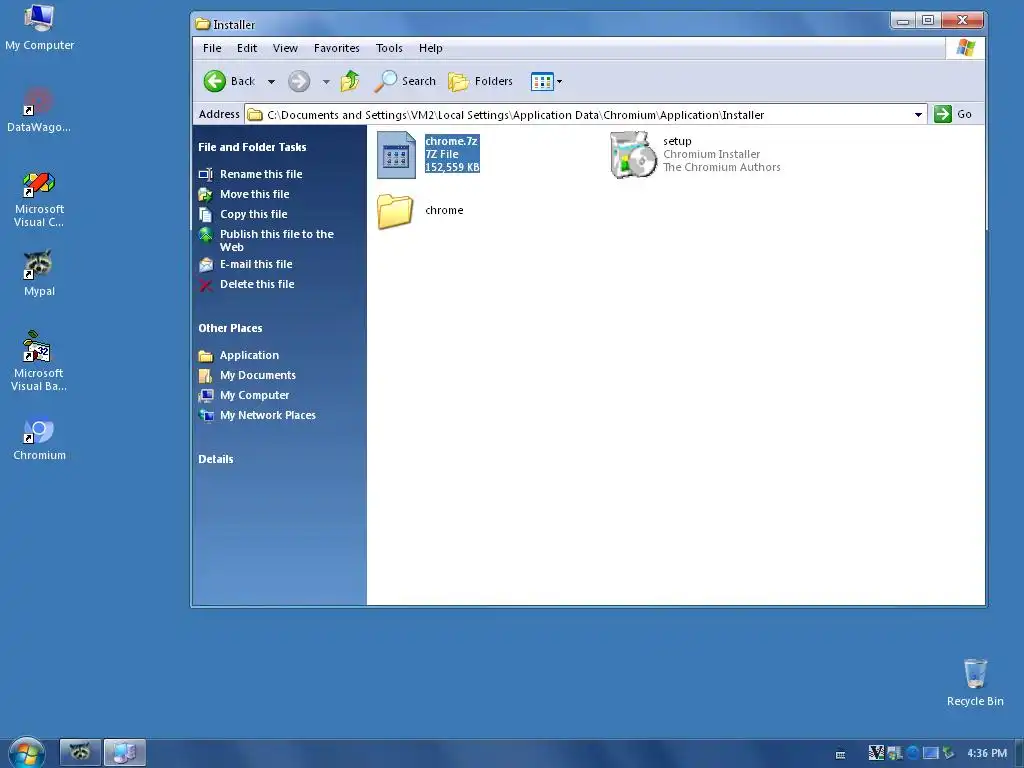The height and width of the screenshot is (768, 1024).
Task: Expand the Forward history dropdown arrow
Action: coord(326,82)
